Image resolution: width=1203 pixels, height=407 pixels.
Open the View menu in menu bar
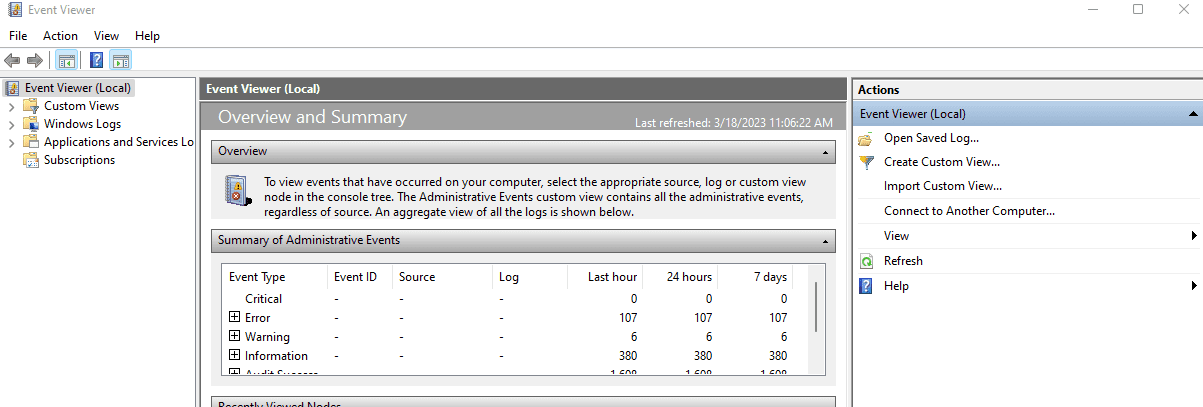point(106,36)
